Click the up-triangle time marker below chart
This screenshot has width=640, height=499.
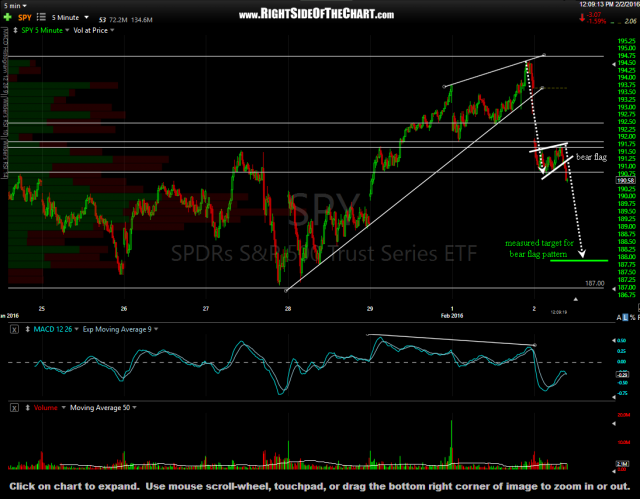pyautogui.click(x=576, y=299)
